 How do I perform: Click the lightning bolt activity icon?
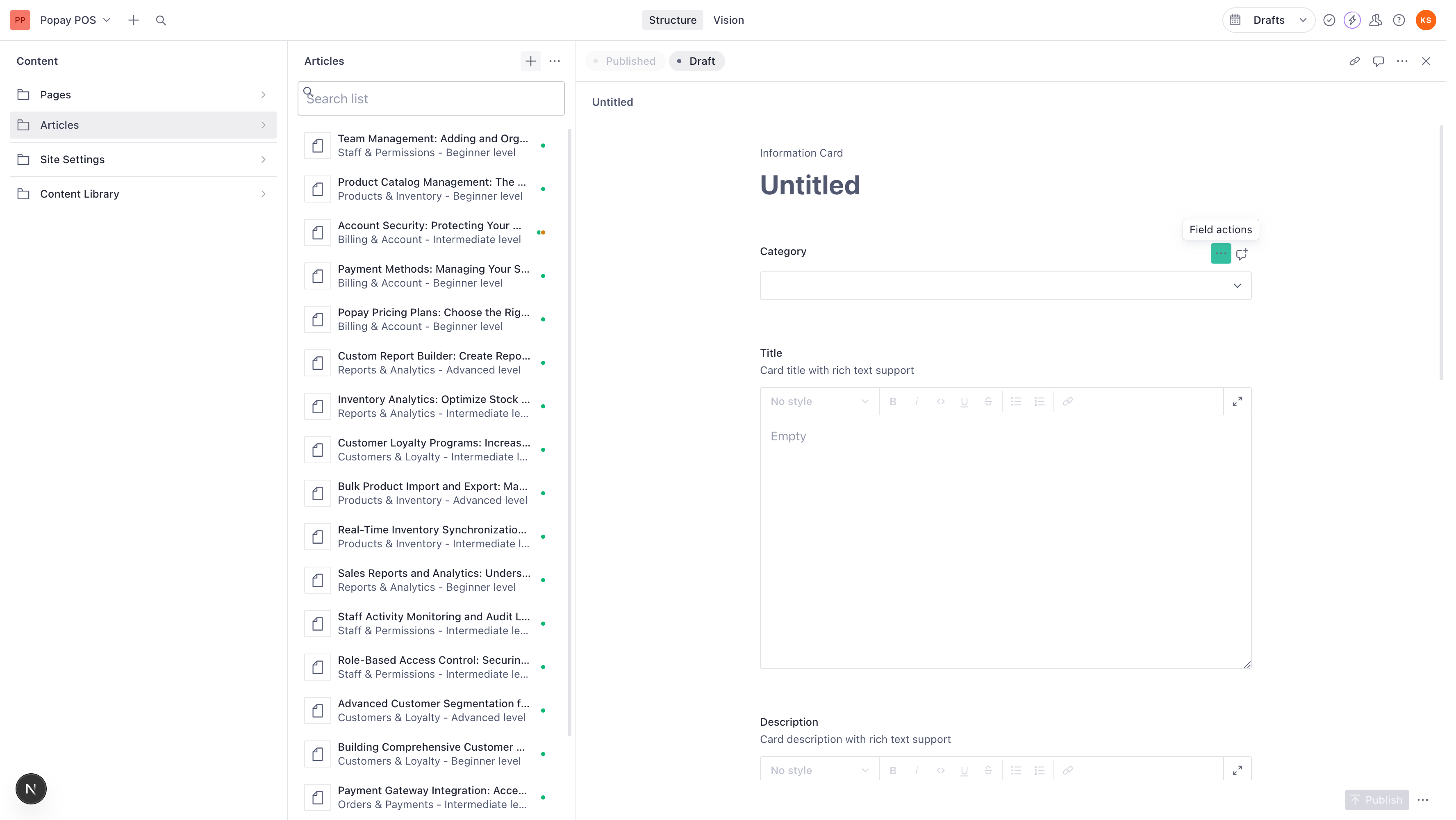[1352, 20]
